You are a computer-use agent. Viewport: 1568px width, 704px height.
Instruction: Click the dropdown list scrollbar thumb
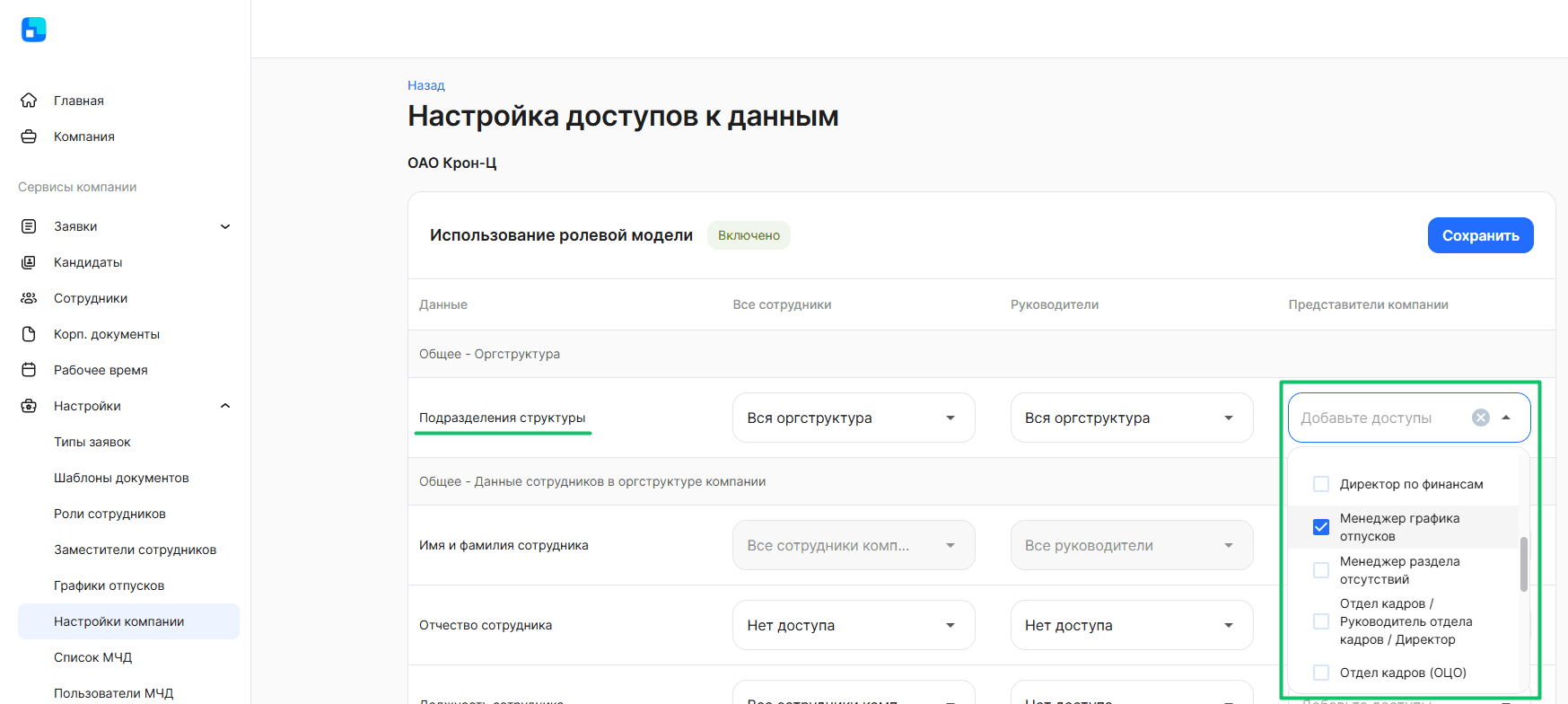[1524, 564]
